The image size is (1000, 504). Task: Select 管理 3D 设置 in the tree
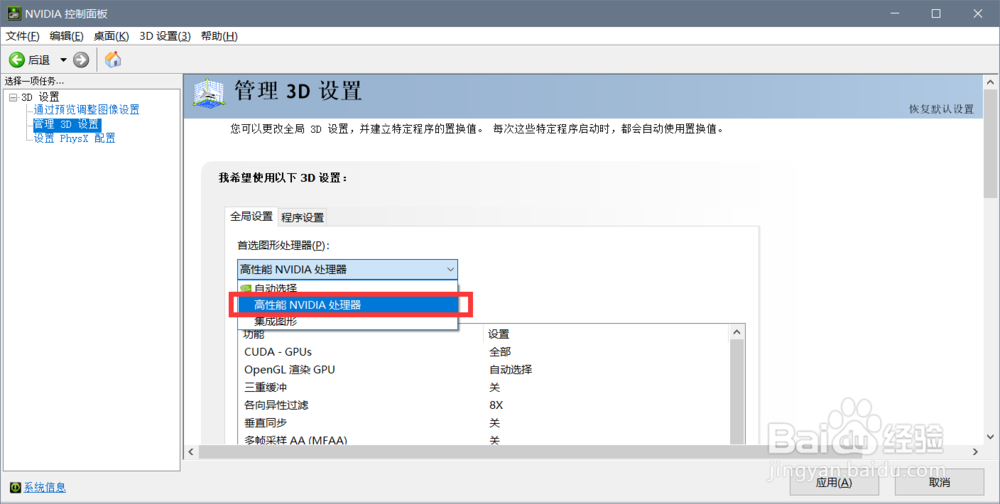point(66,124)
